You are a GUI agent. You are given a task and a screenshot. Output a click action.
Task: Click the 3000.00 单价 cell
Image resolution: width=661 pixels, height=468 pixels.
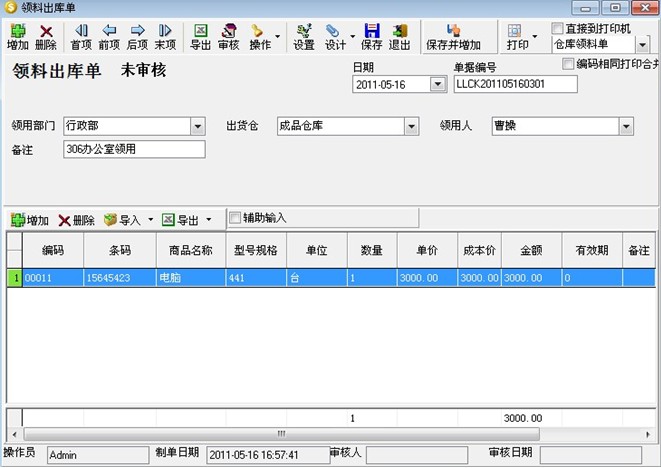427,278
